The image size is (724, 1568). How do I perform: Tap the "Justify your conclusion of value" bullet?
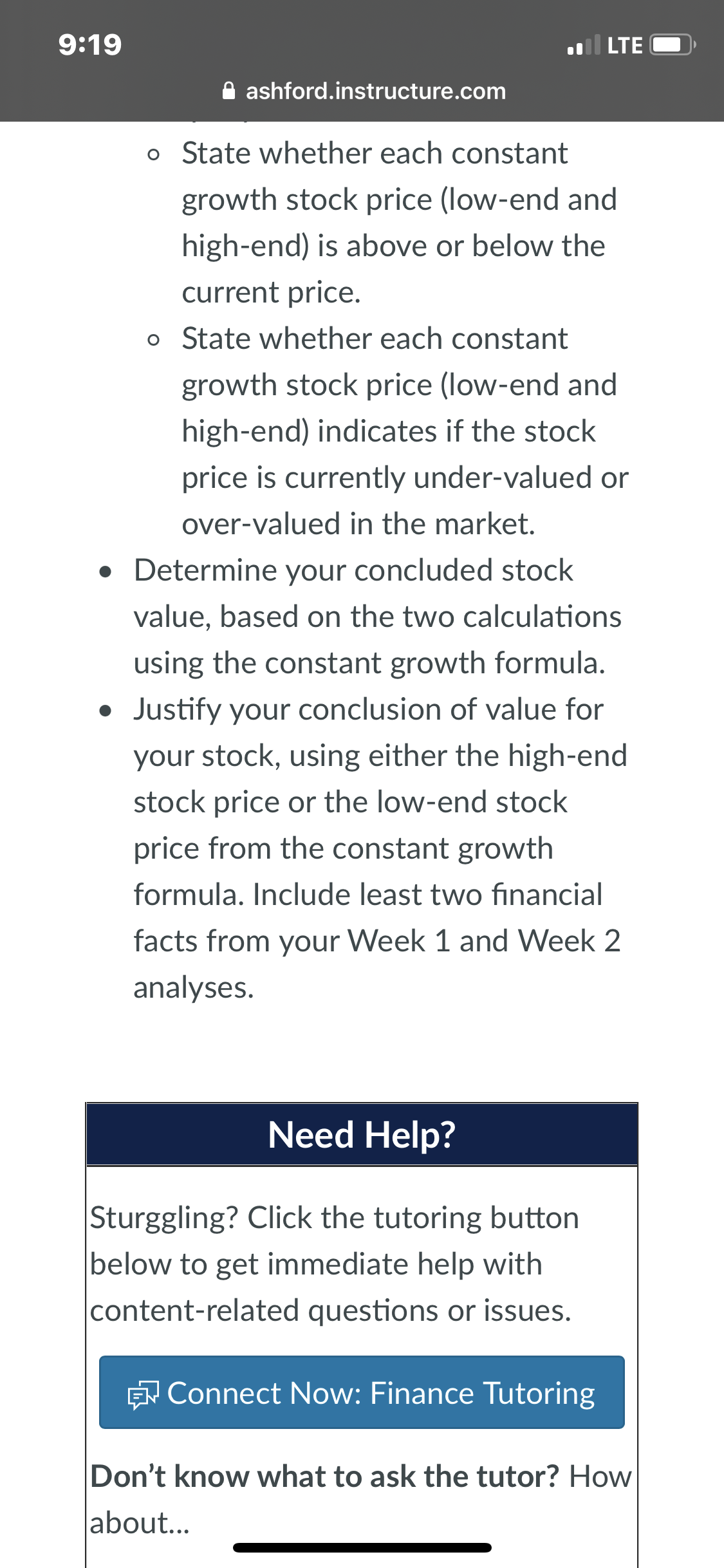[x=380, y=848]
